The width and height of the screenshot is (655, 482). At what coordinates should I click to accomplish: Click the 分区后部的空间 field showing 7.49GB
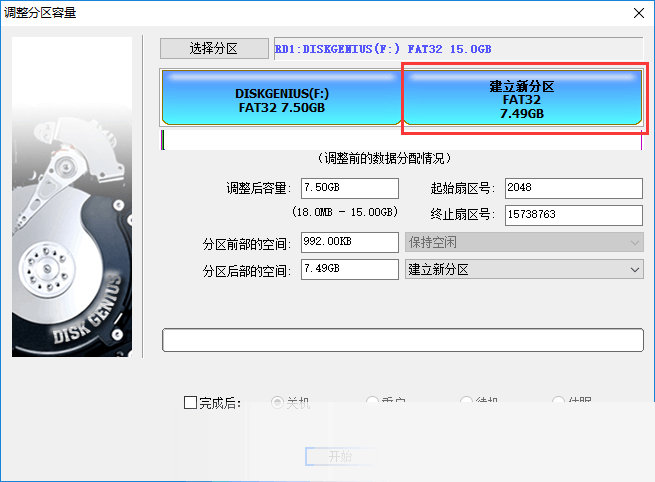350,269
